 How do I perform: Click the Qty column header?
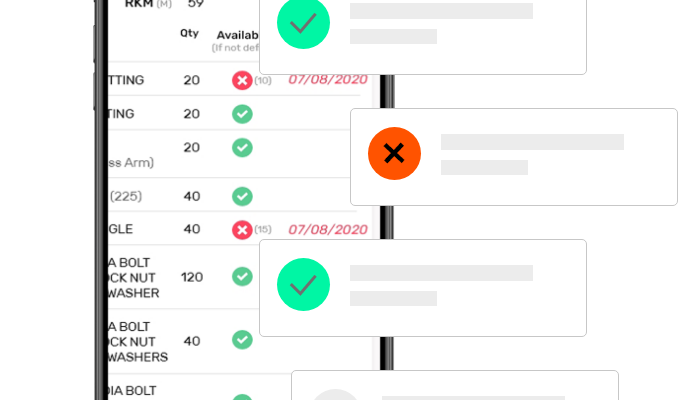point(189,33)
